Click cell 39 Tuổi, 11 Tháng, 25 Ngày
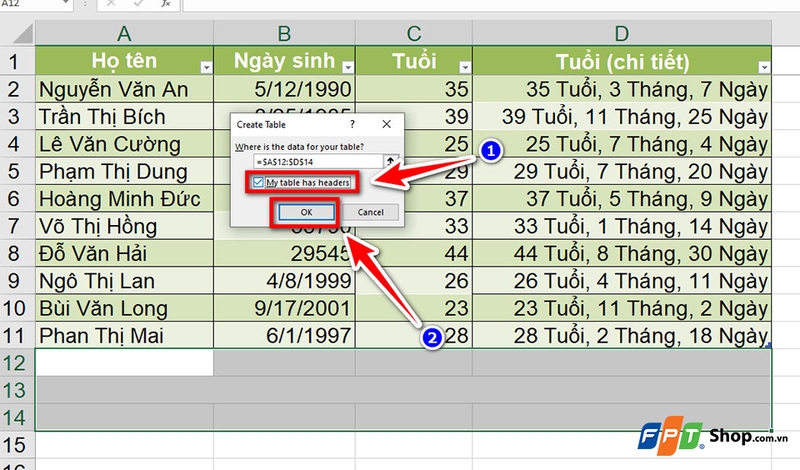Viewport: 800px width, 470px height. (x=622, y=117)
